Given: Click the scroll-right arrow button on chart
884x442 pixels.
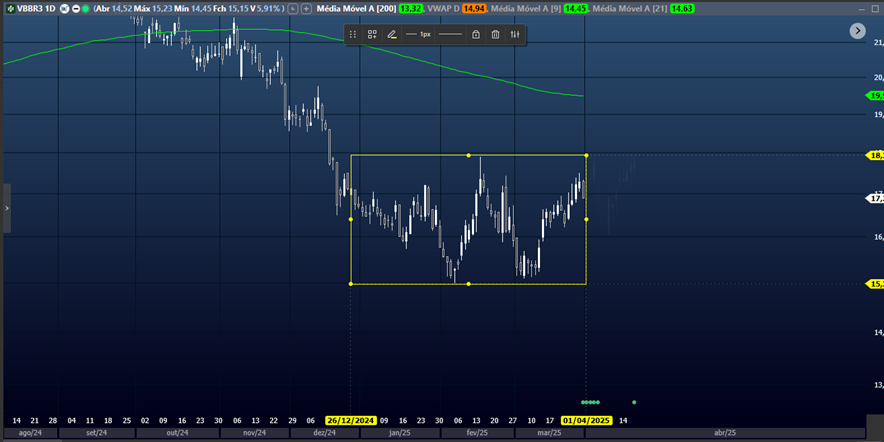Looking at the screenshot, I should pyautogui.click(x=857, y=31).
